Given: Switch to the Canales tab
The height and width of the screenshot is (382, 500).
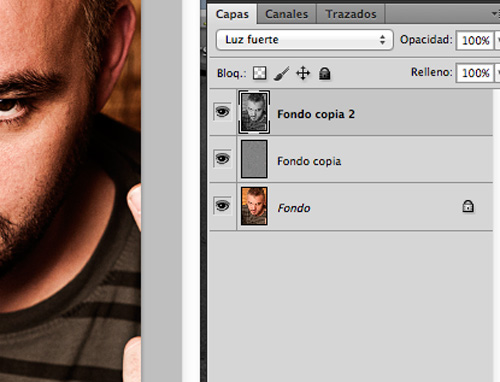Looking at the screenshot, I should (x=287, y=14).
